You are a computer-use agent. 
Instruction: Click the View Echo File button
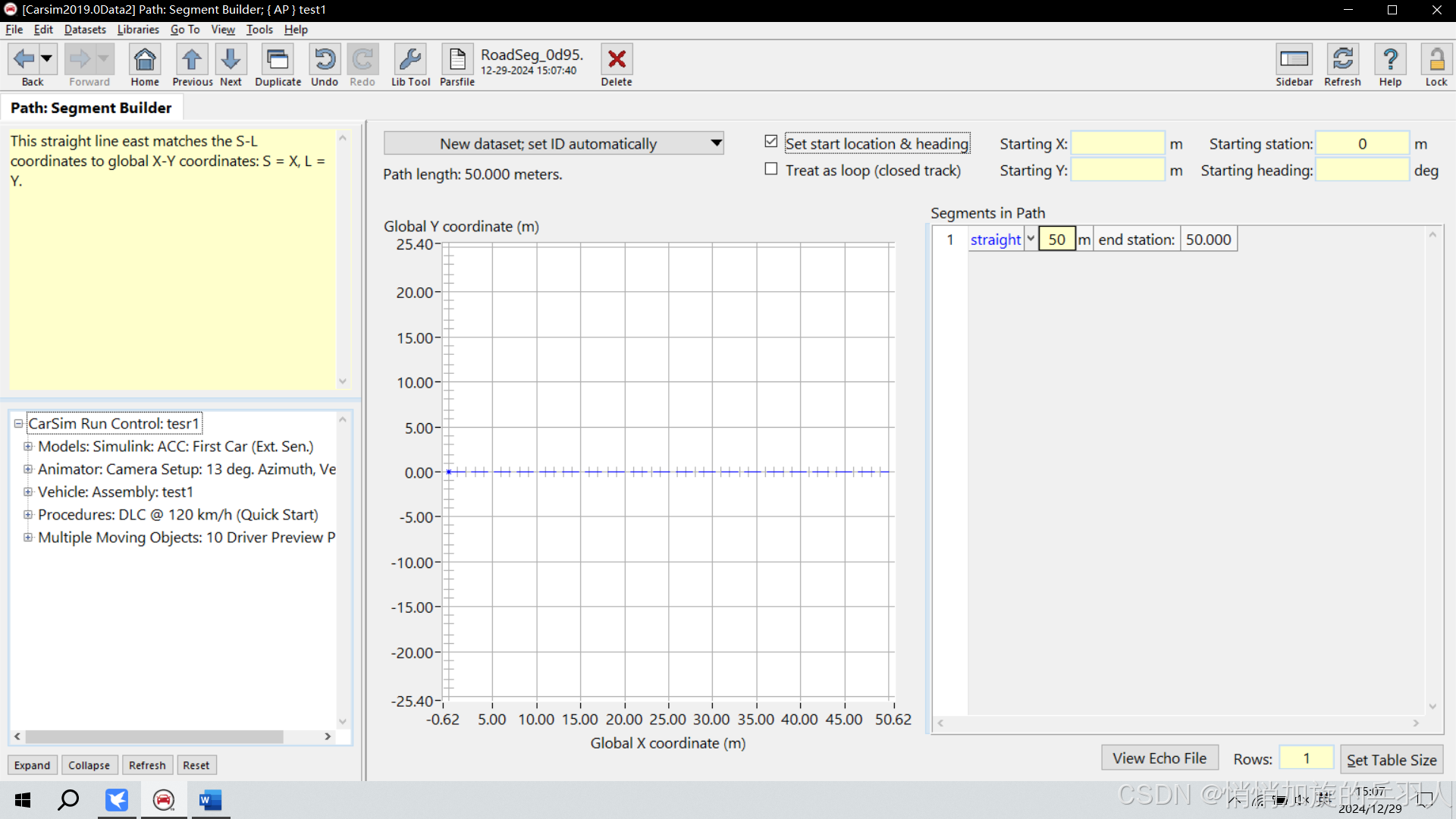[1159, 758]
